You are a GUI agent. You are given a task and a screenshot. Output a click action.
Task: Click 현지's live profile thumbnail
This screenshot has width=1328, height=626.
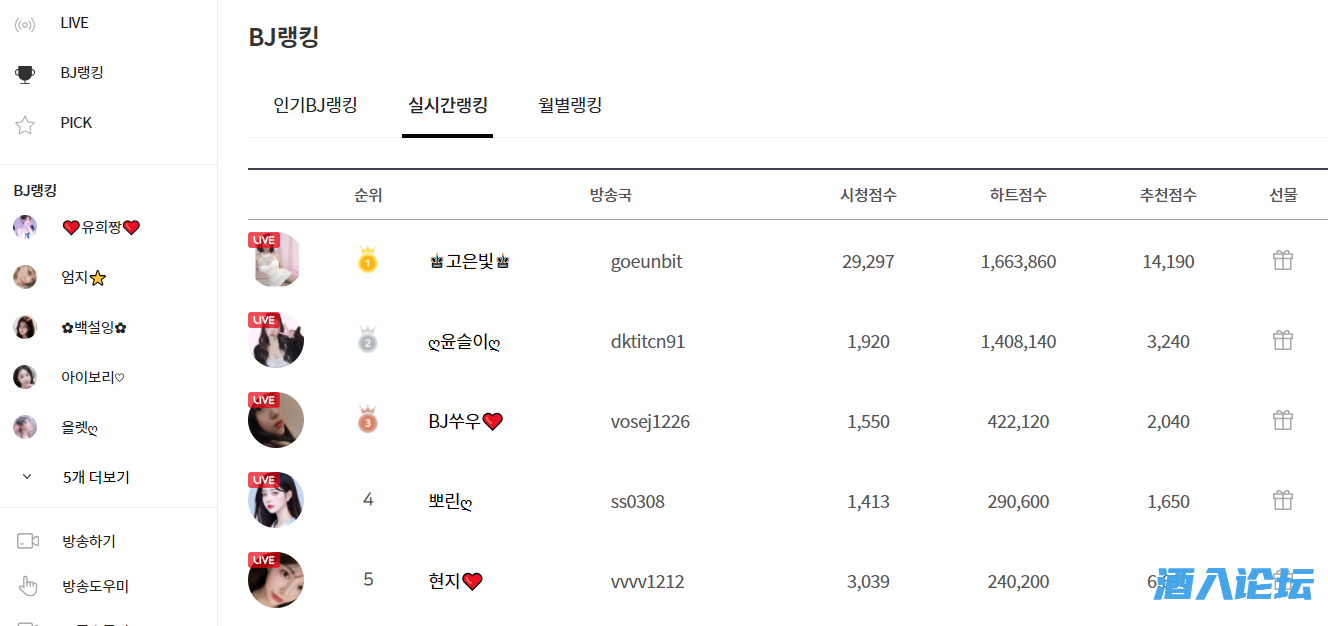coord(275,580)
